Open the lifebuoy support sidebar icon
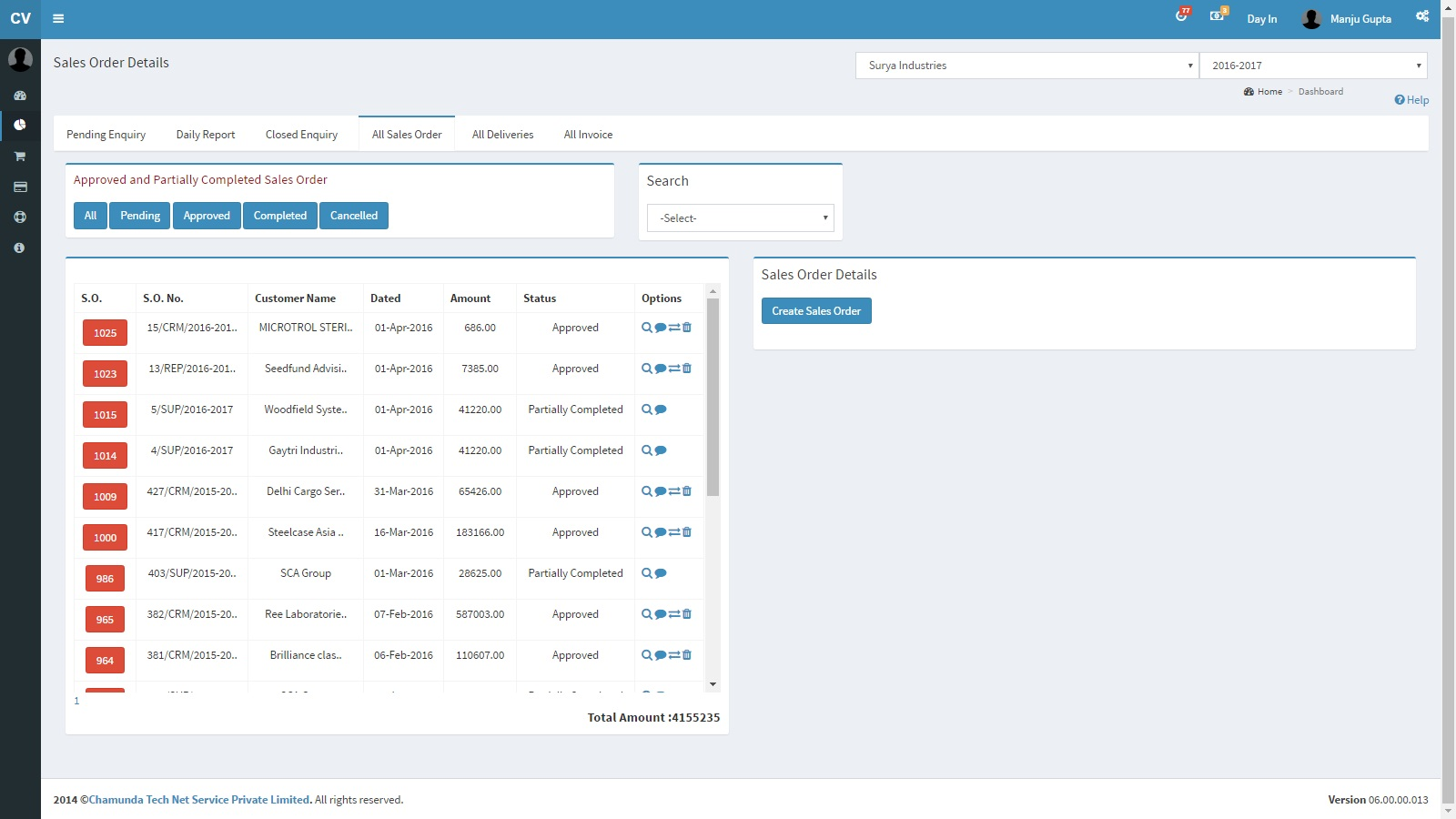 20,217
